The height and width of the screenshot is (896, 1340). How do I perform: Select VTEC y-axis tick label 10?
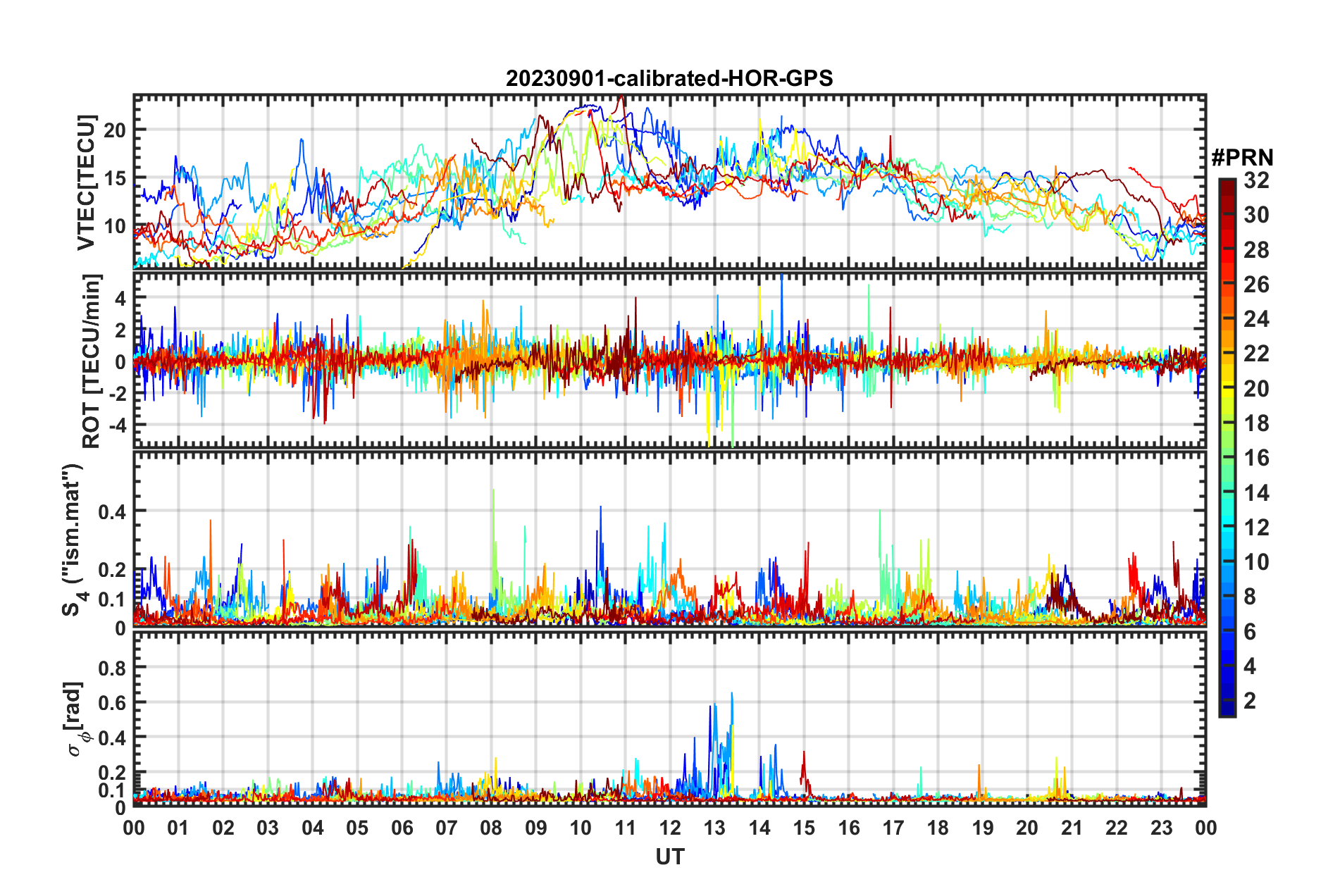coord(116,226)
